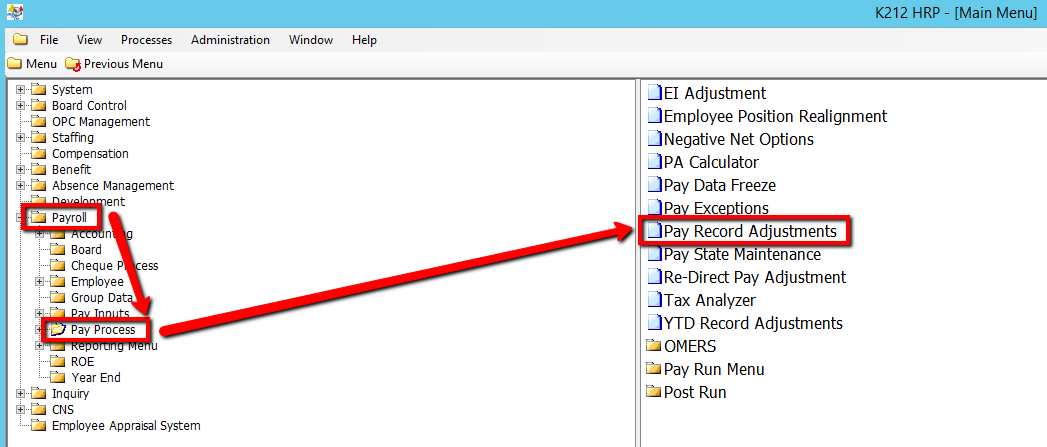The height and width of the screenshot is (447, 1047).
Task: Open Pay Record Adjustments
Action: (750, 231)
